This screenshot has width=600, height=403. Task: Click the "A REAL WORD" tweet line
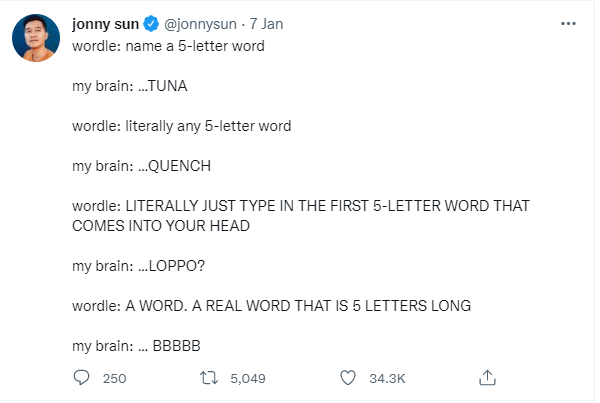(x=271, y=306)
